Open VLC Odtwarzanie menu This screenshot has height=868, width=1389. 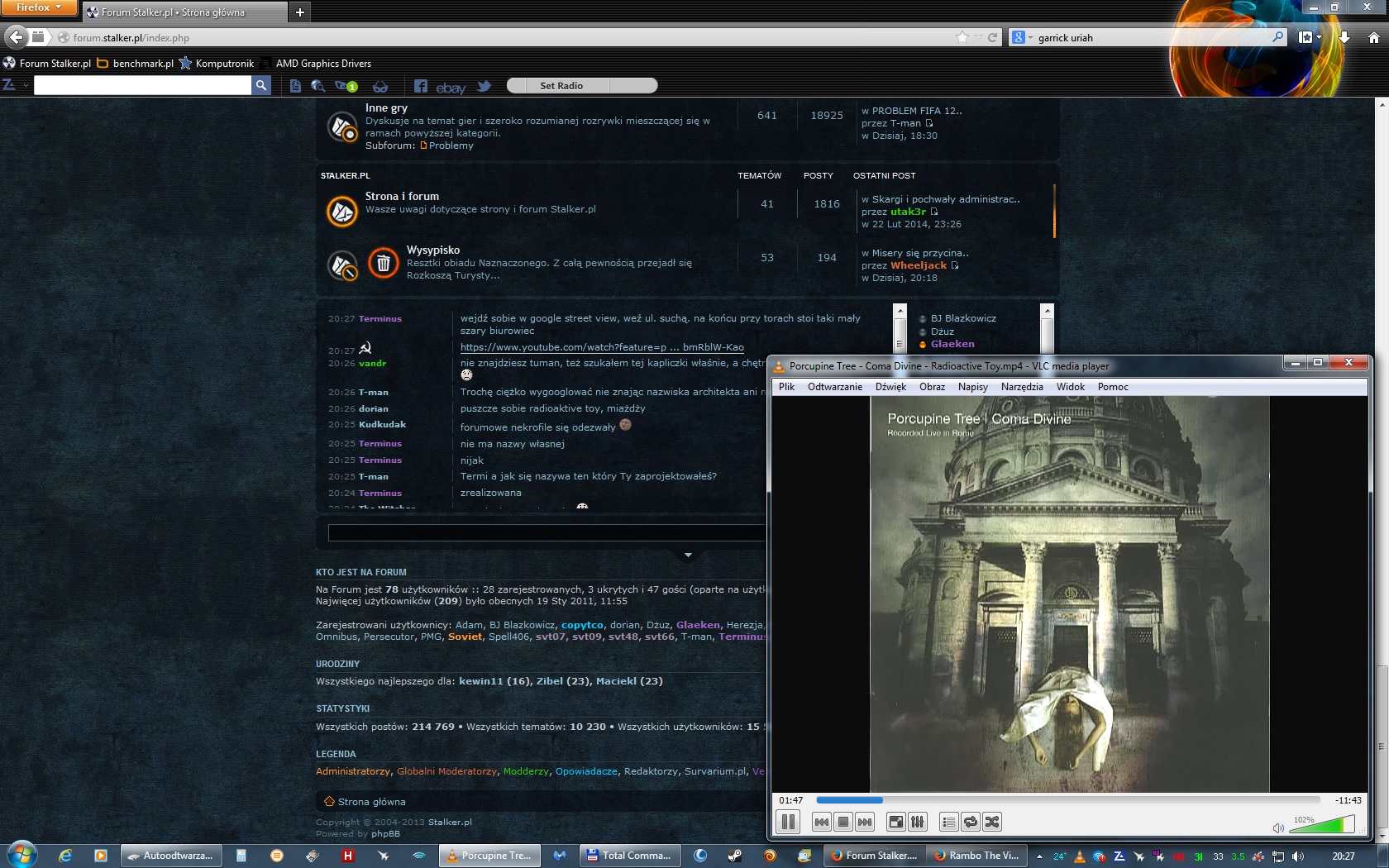(x=835, y=387)
